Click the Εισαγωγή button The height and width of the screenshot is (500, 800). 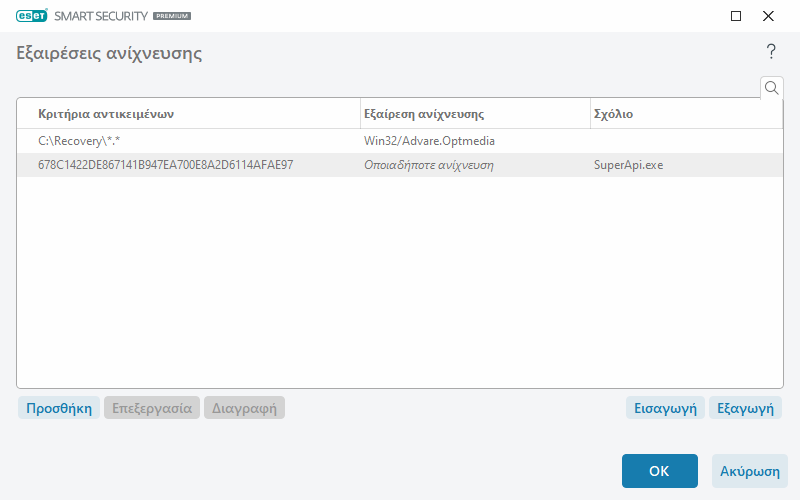point(665,408)
